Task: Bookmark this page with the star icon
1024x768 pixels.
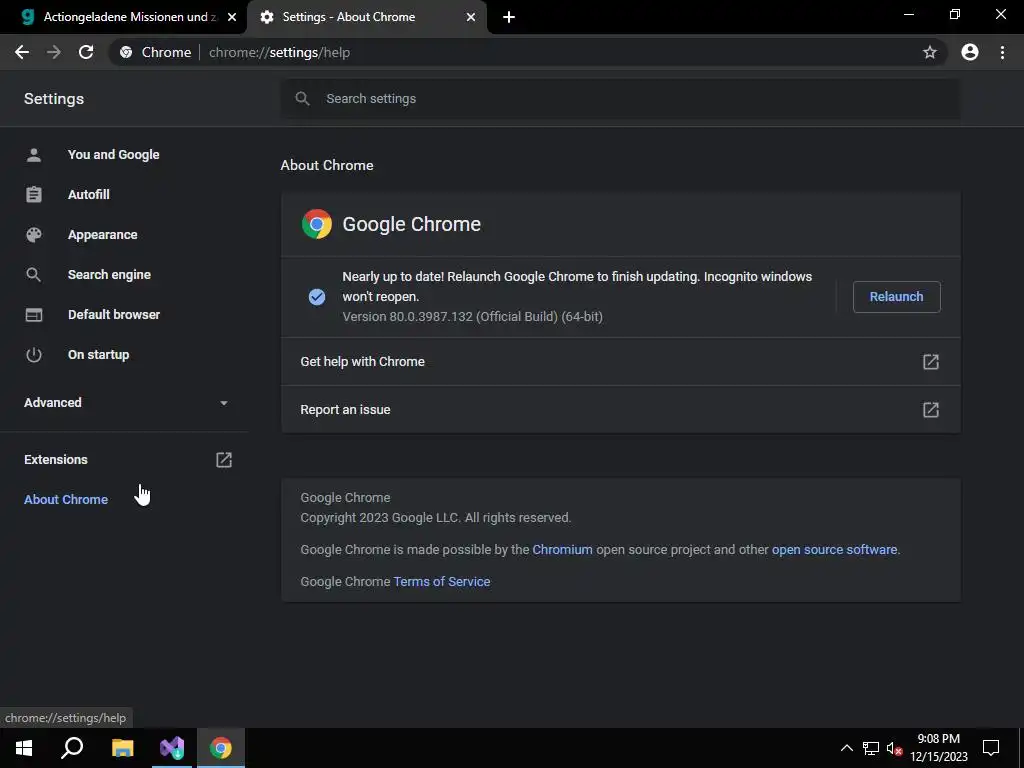Action: pos(929,52)
